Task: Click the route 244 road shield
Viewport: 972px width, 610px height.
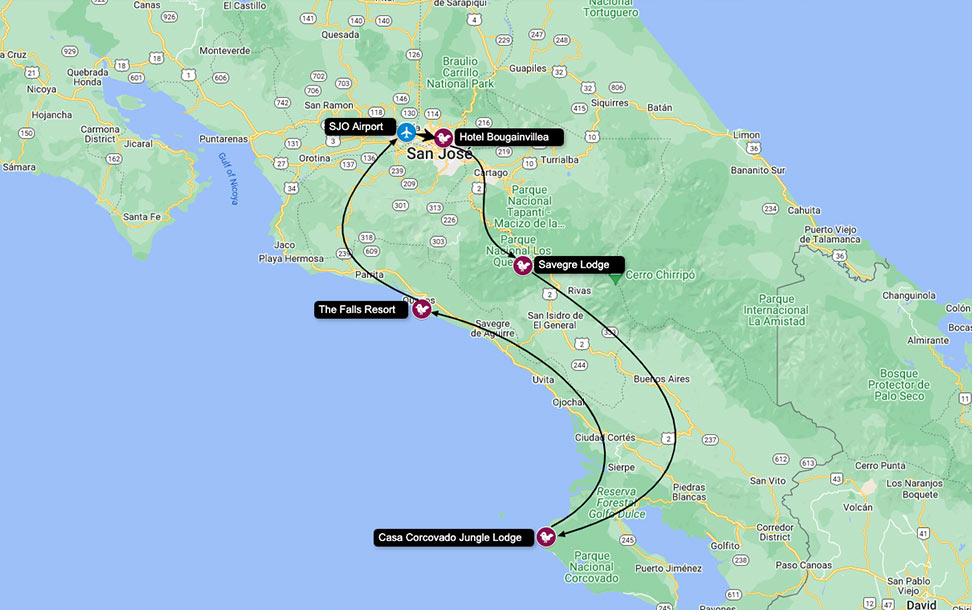Action: pyautogui.click(x=580, y=365)
